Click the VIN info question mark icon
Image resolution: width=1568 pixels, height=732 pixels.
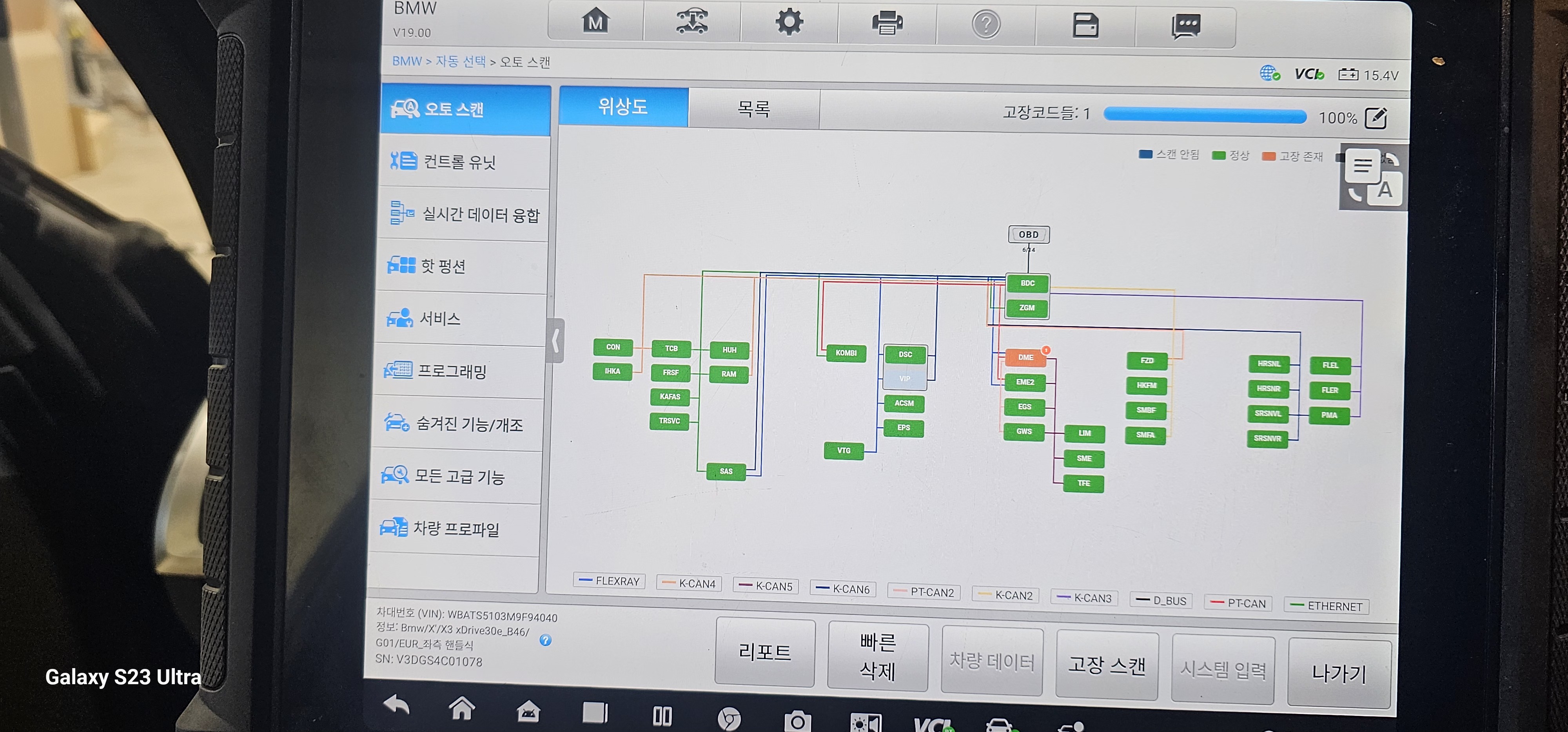click(545, 640)
